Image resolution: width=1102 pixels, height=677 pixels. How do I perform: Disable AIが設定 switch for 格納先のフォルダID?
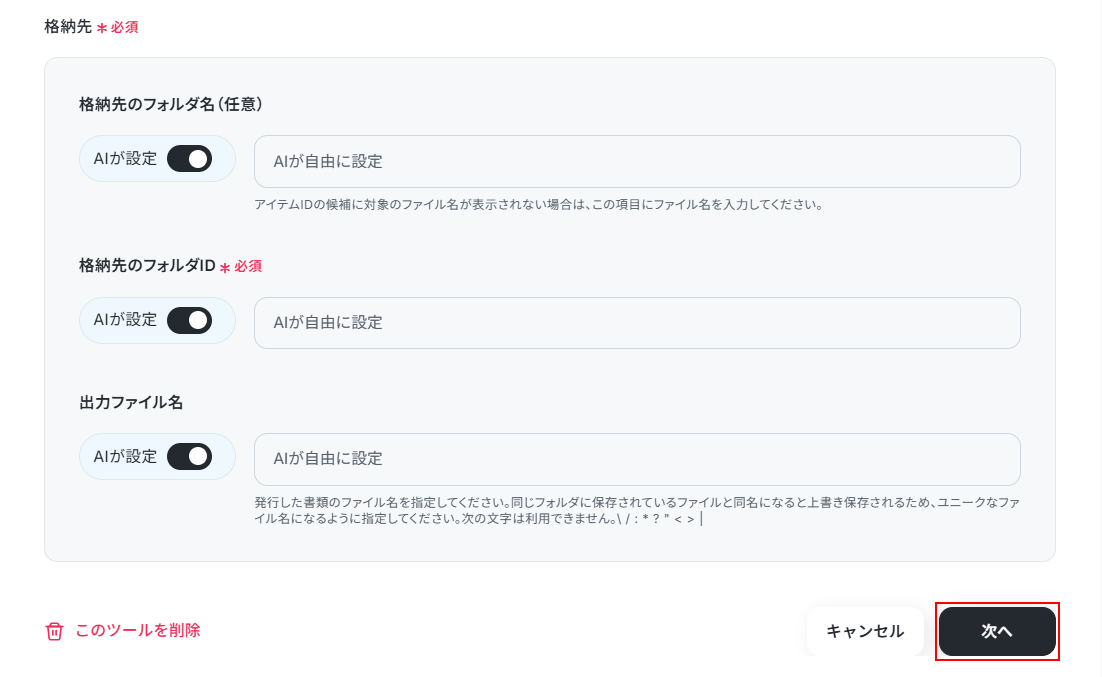click(x=190, y=321)
